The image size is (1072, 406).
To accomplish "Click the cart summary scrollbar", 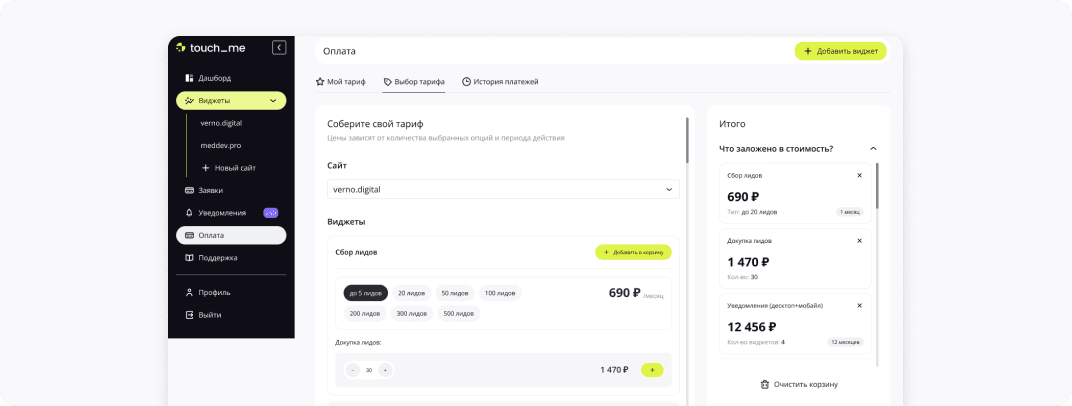I will point(877,186).
